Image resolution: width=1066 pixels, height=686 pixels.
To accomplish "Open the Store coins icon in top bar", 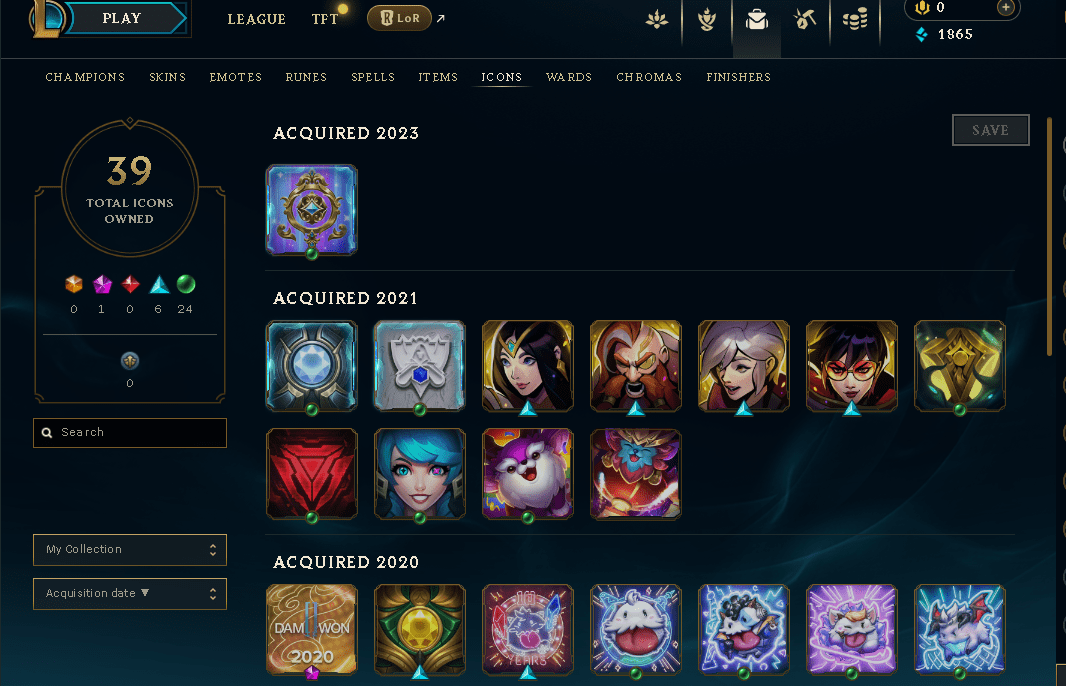I will tap(855, 19).
